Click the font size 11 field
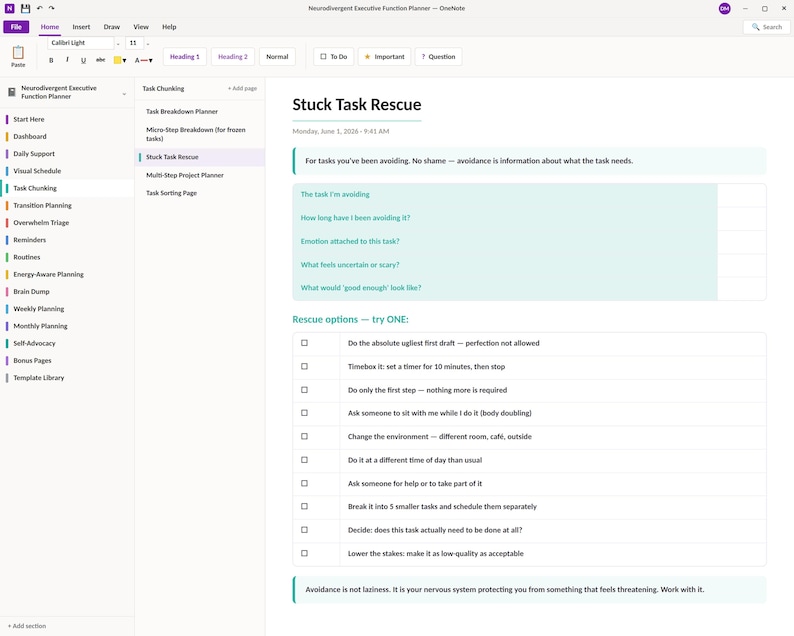Image resolution: width=794 pixels, height=636 pixels. coord(134,43)
